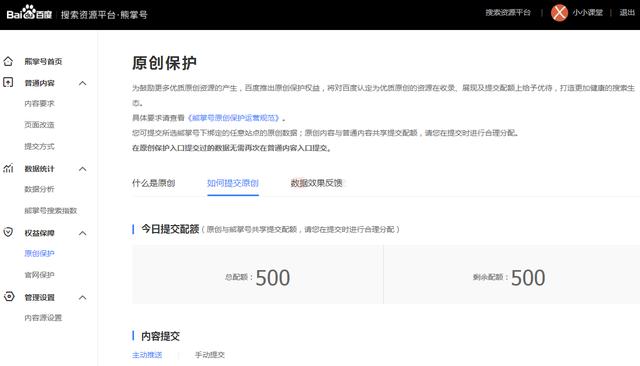640x366 pixels.
Task: Open the 熊掌号原创保护运营规范 link
Action: (x=234, y=118)
